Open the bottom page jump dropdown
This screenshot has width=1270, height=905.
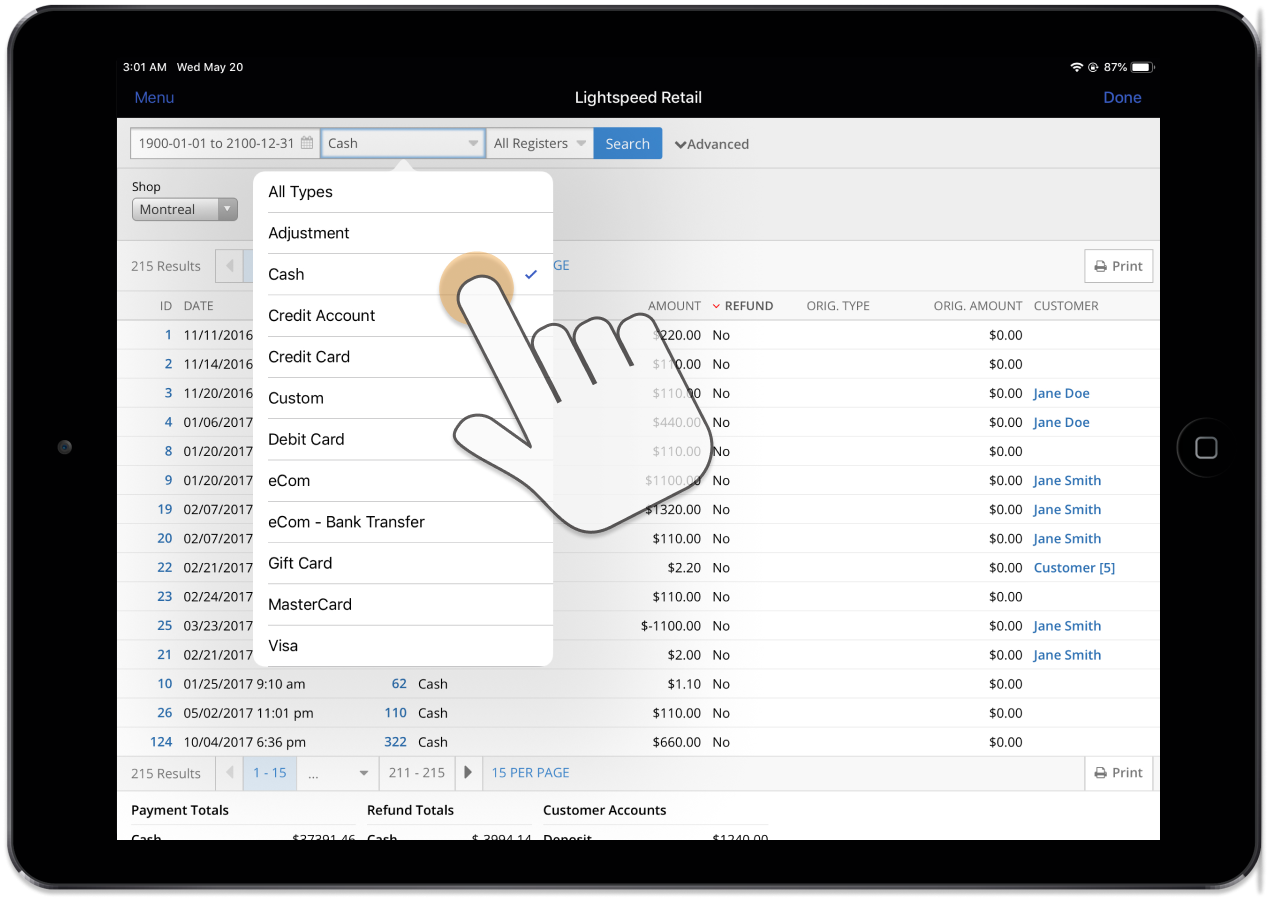coord(338,773)
